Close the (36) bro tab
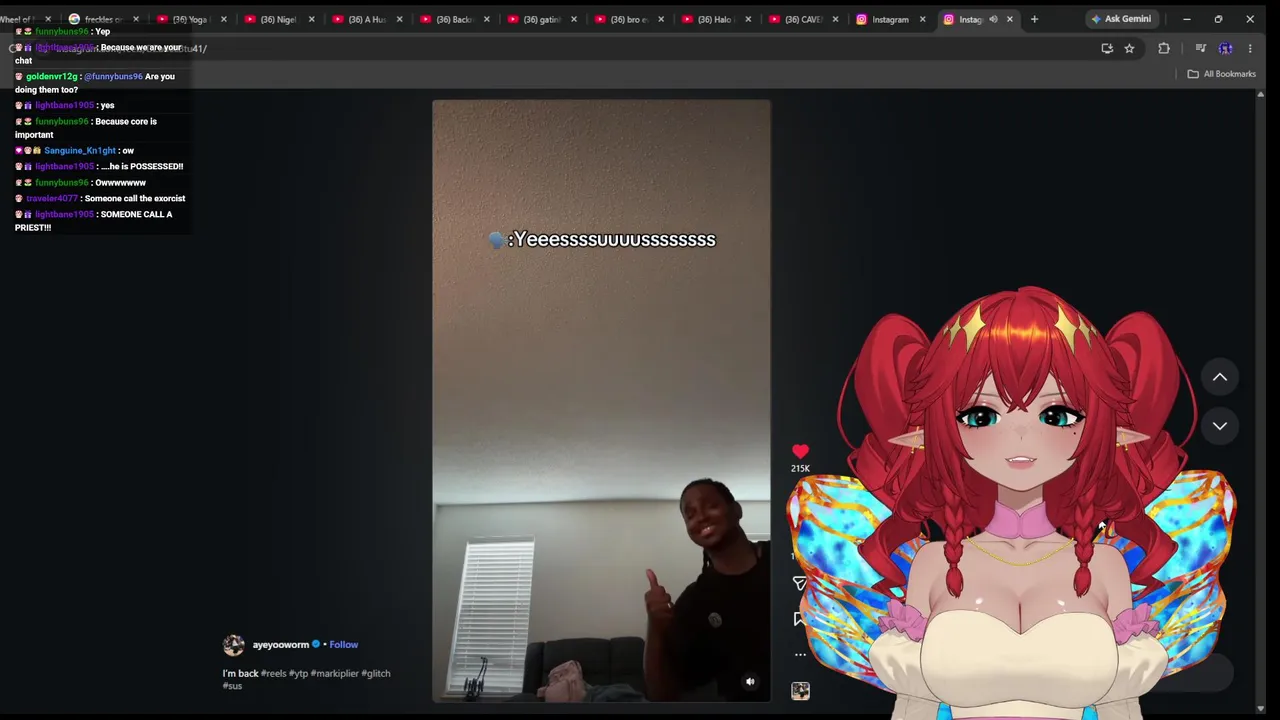Viewport: 1280px width, 720px height. coord(661,19)
